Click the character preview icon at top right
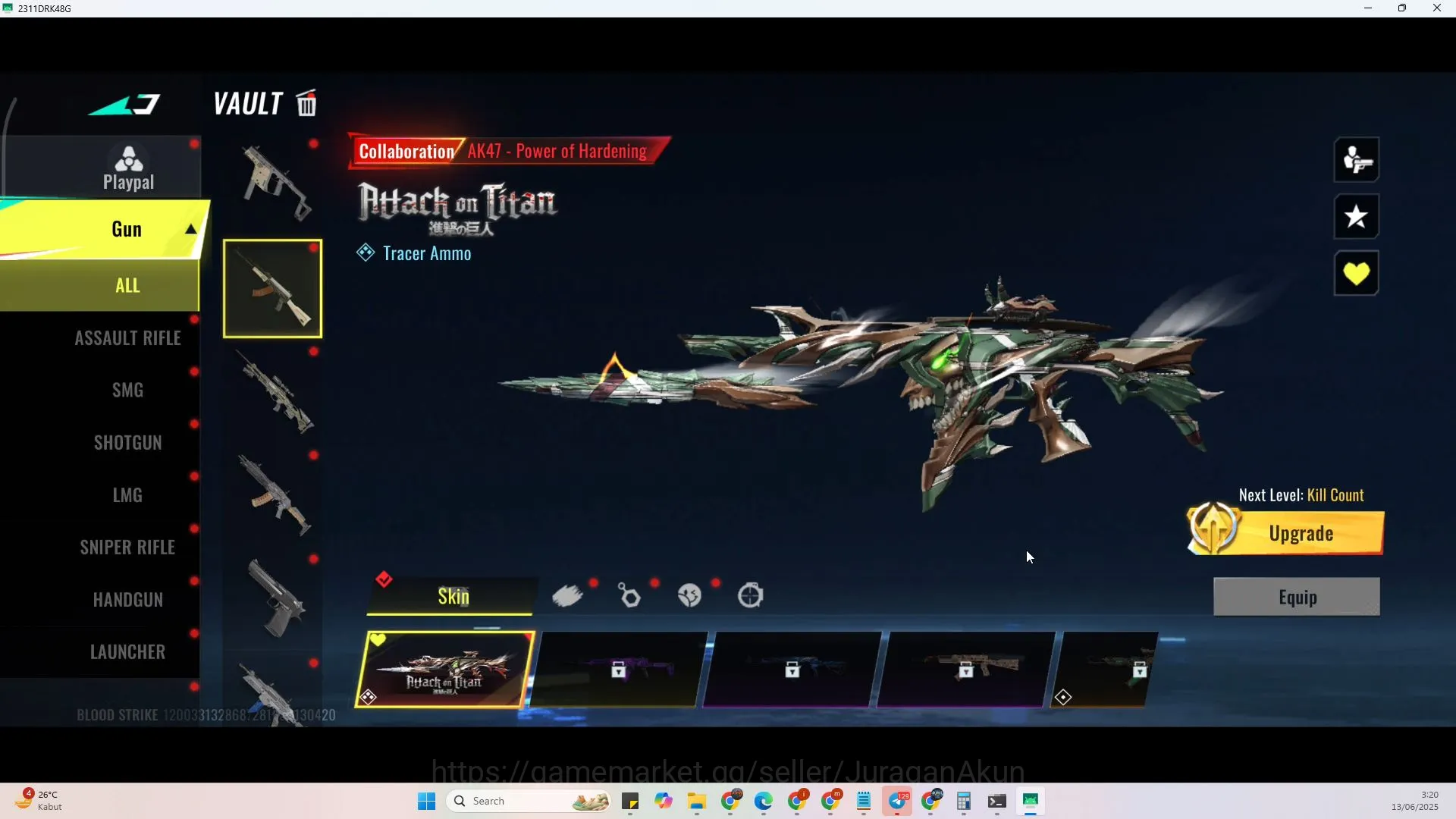1456x819 pixels. click(1356, 160)
